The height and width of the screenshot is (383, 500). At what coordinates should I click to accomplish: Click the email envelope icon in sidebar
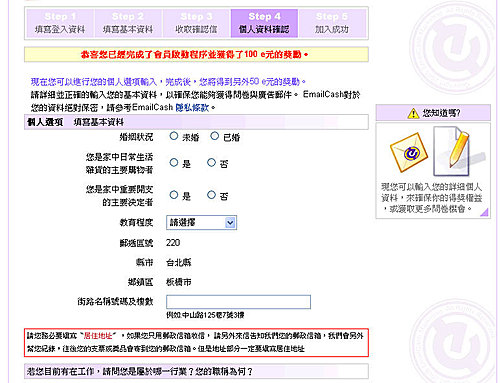pos(409,152)
